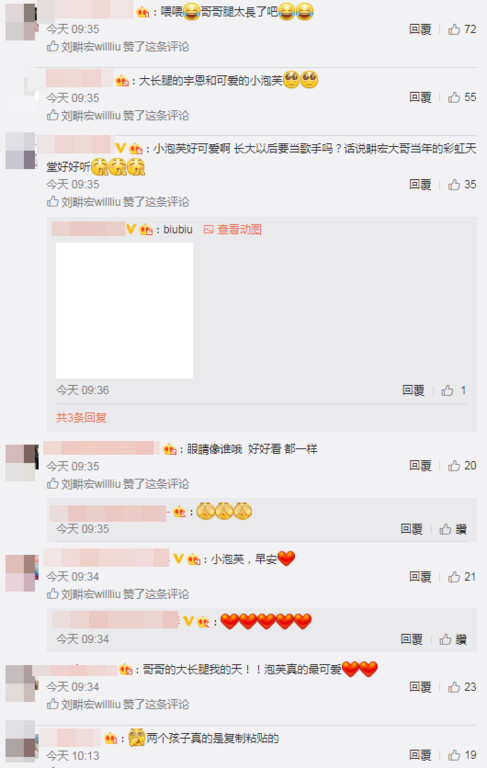
Task: Thumbs-up the 小泡芙，早安 comment
Action: 462,577
